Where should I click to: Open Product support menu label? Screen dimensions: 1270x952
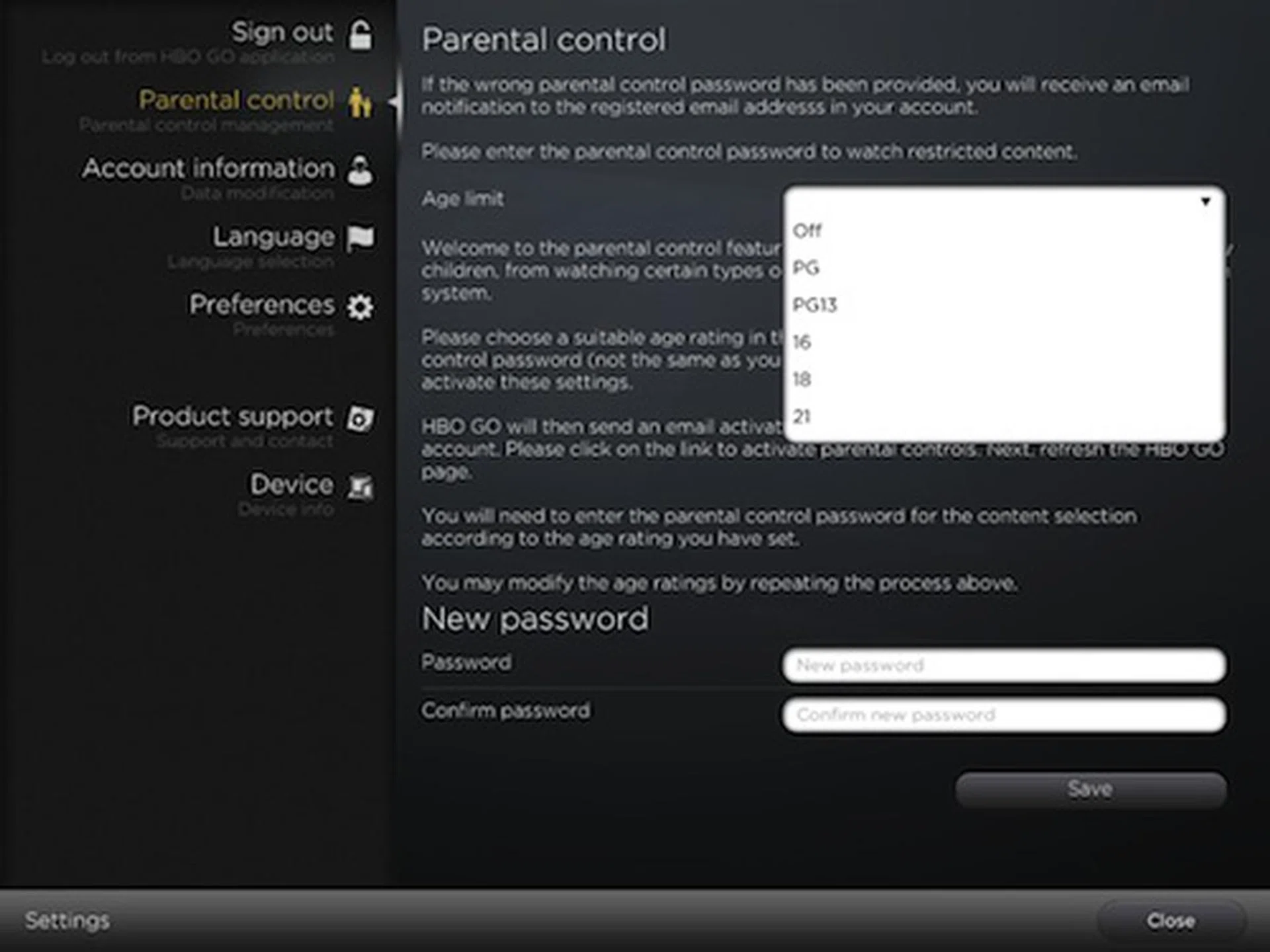click(232, 416)
